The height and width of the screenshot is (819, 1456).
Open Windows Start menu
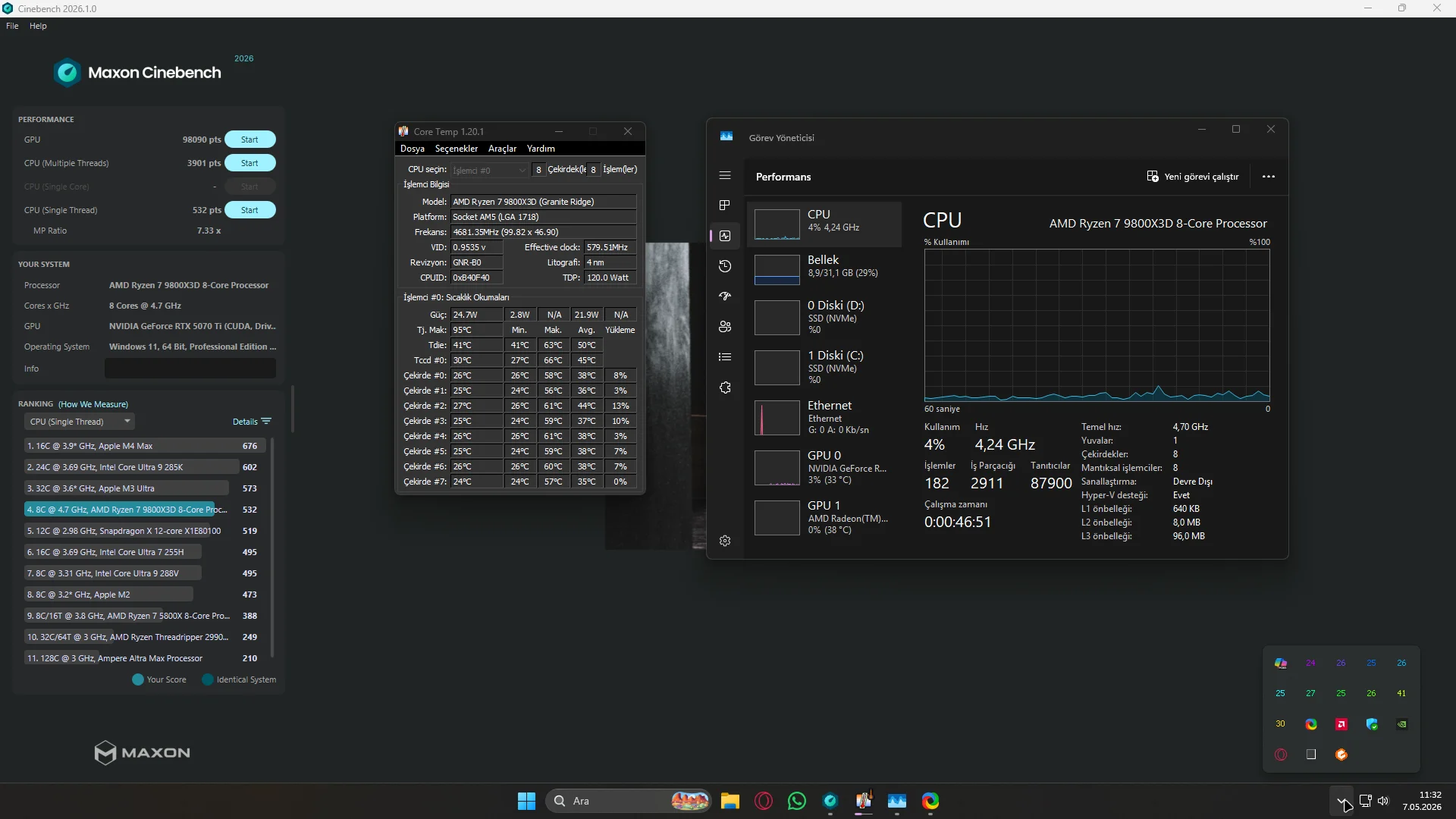coord(526,801)
